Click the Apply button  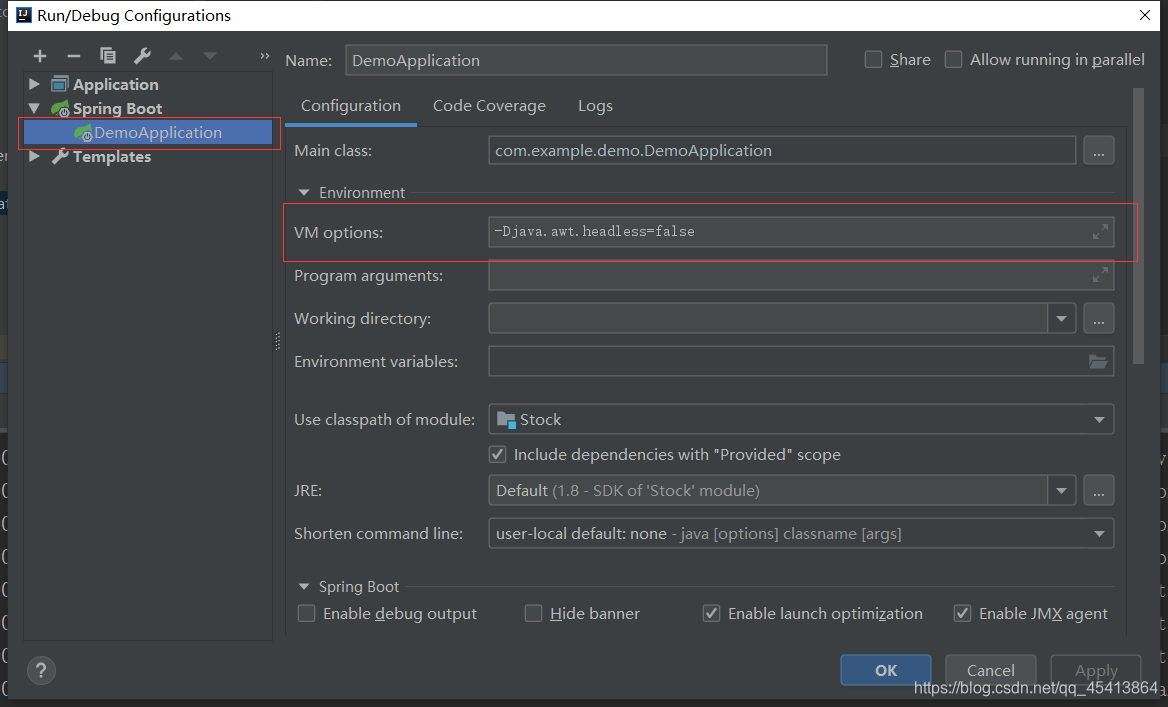1096,670
